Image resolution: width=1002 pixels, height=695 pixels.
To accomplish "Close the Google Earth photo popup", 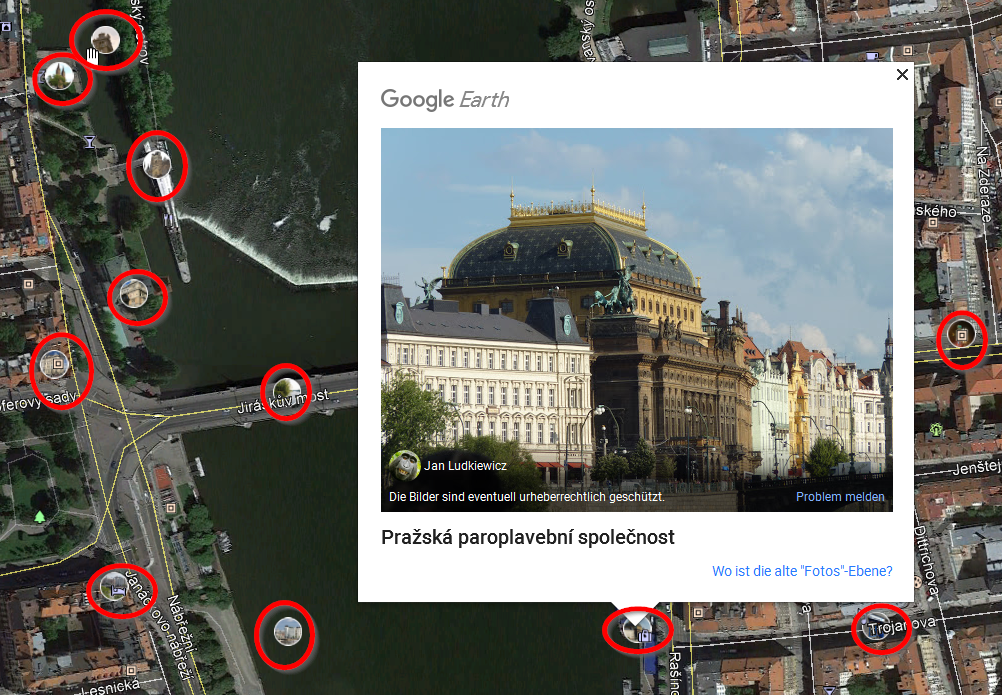I will coord(902,75).
